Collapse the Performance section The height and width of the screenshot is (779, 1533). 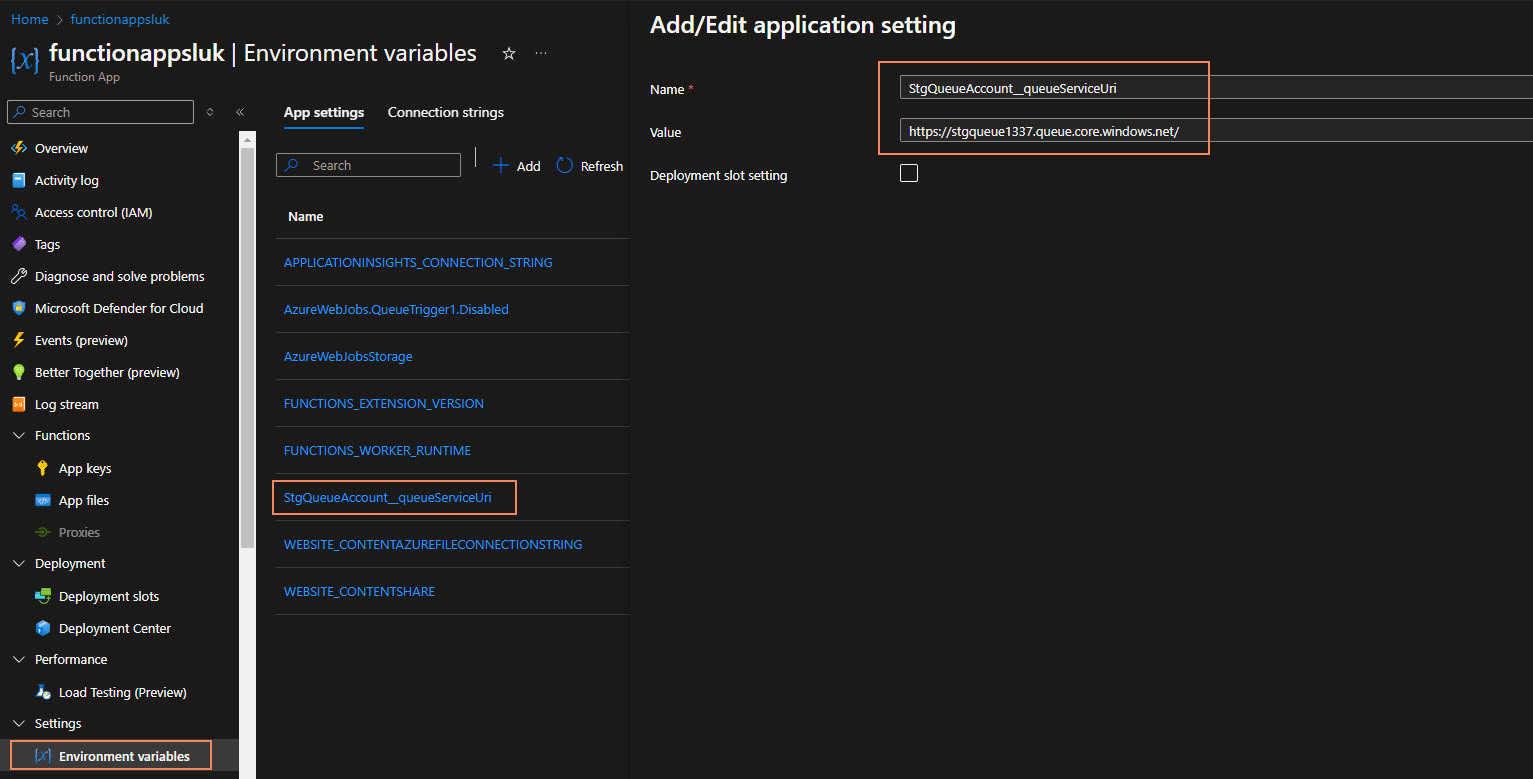[x=18, y=660]
